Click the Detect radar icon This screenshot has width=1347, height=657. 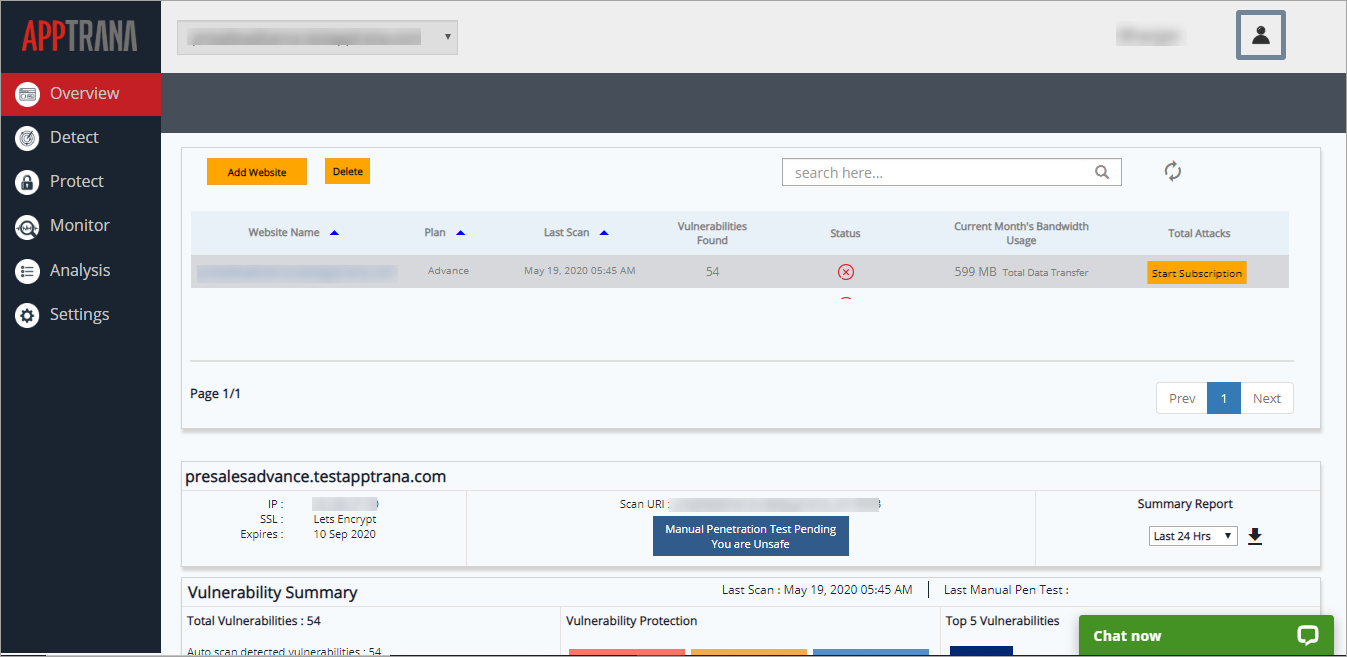coord(28,138)
